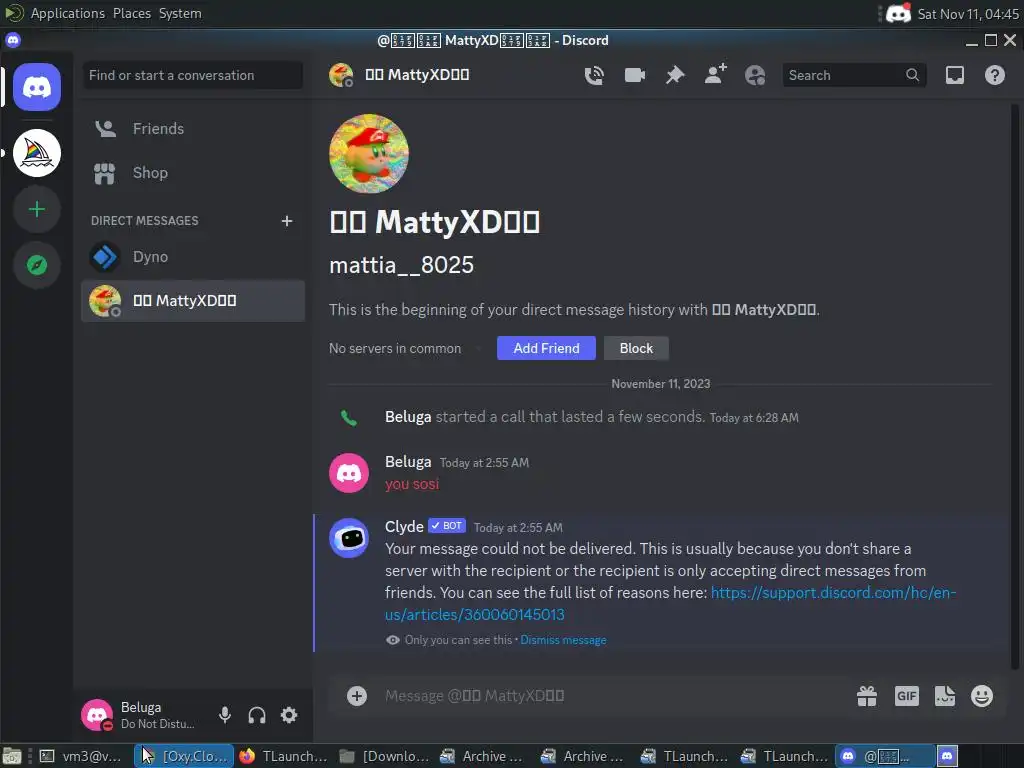Click the chat vertical scrollbar
This screenshot has height=768, width=1024.
pyautogui.click(x=1014, y=385)
